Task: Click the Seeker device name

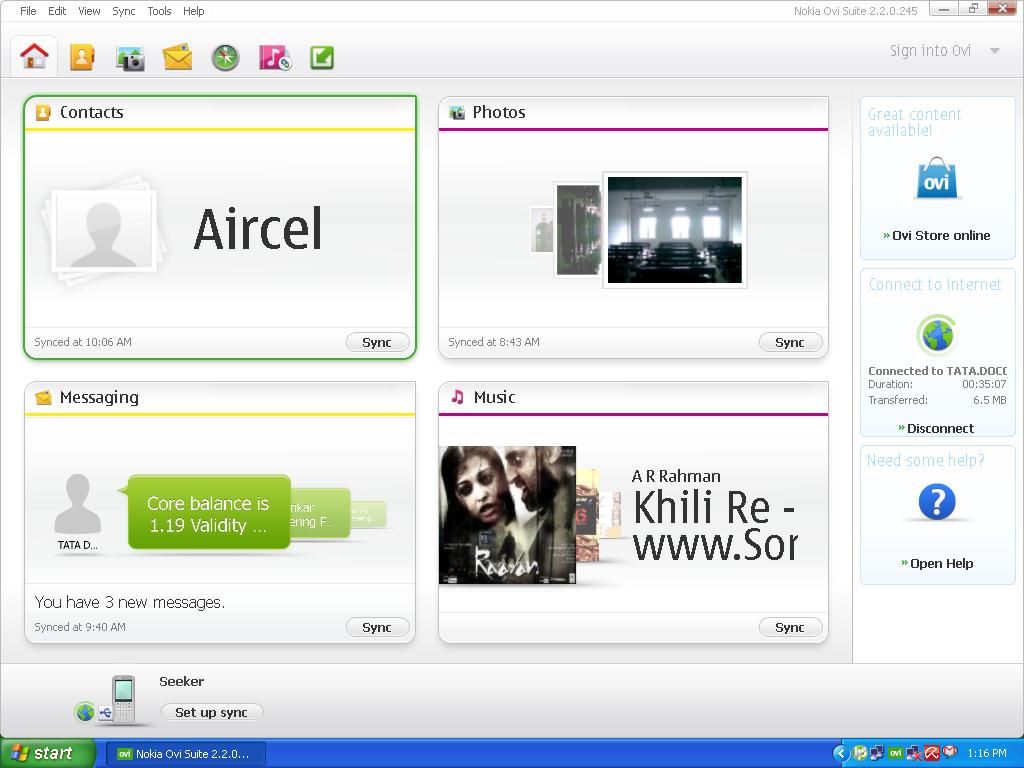Action: [x=182, y=681]
